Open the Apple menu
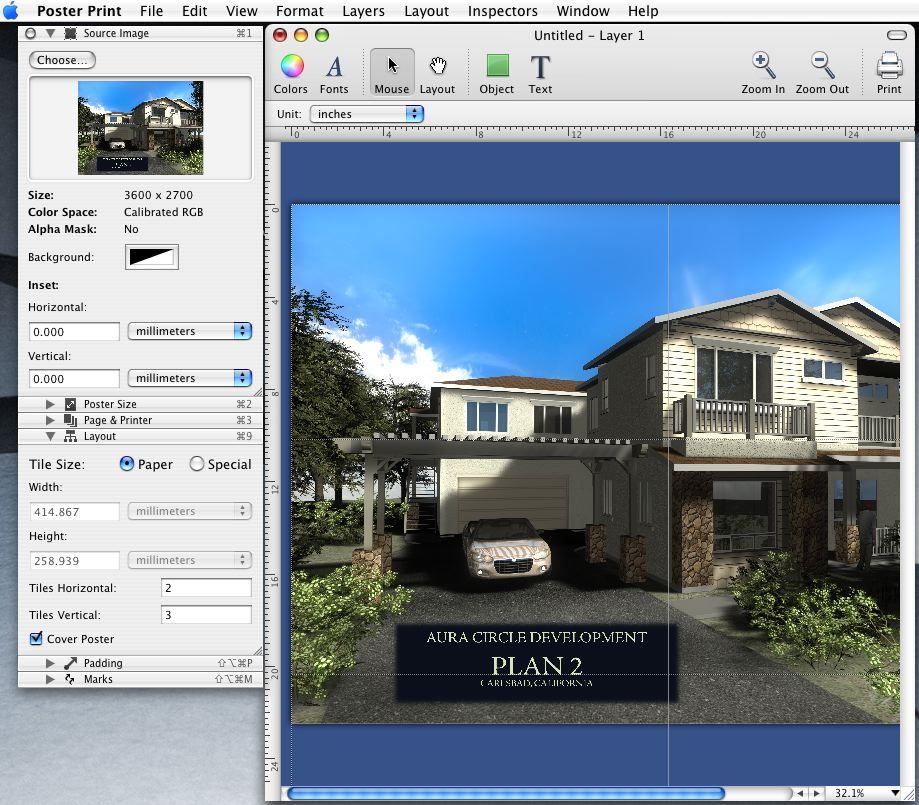 pyautogui.click(x=11, y=11)
